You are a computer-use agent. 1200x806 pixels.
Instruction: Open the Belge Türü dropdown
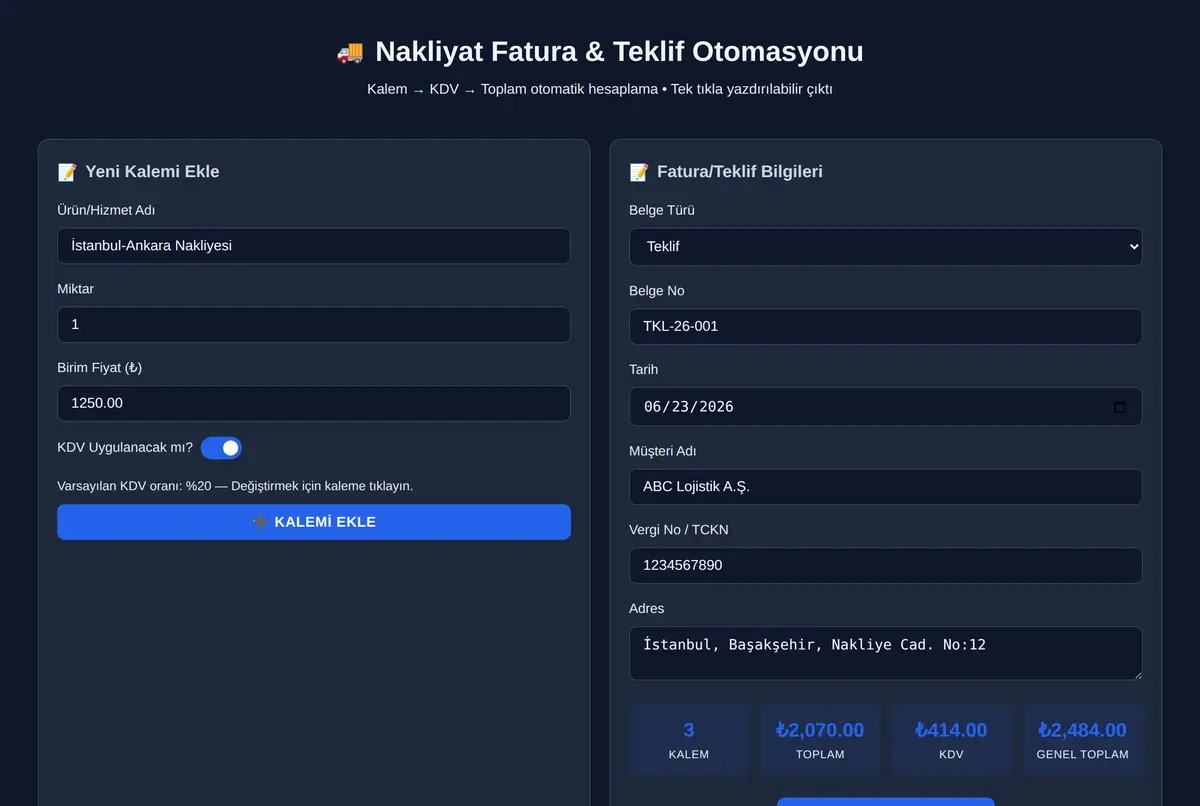[885, 247]
